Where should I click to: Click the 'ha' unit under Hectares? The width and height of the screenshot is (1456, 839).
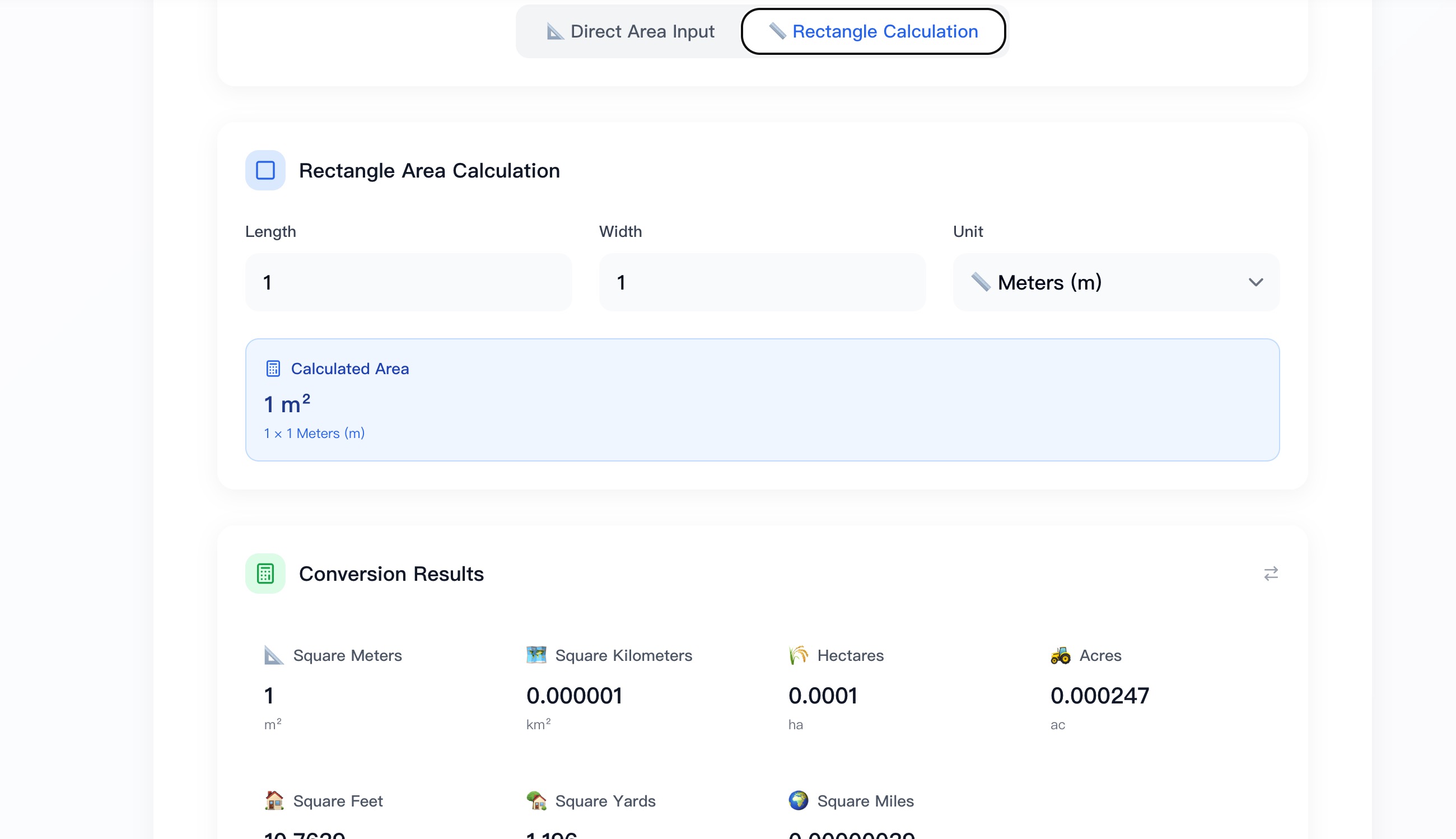(795, 725)
